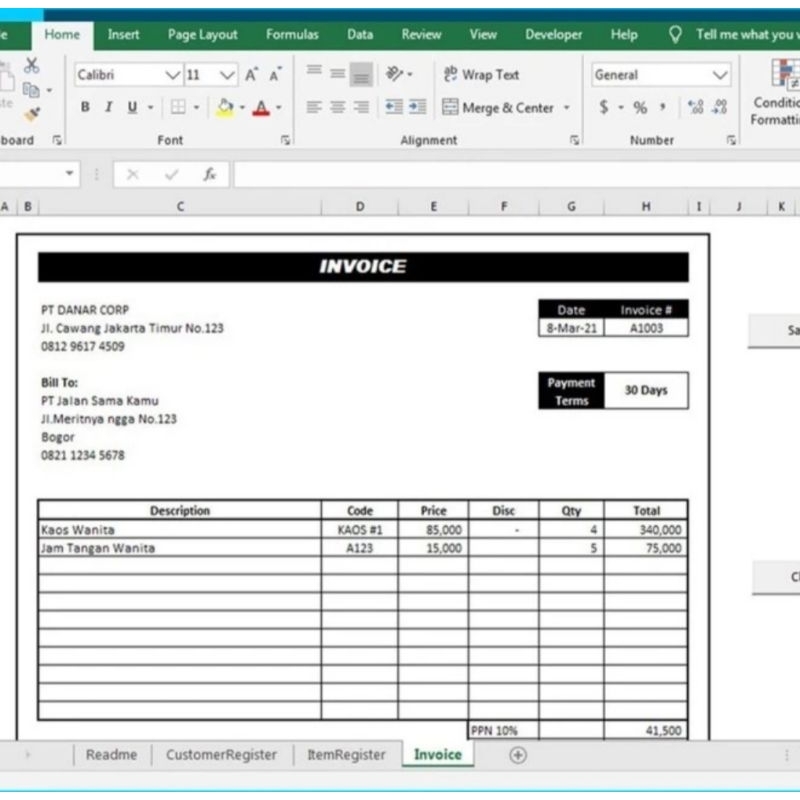Click the Percent Style icon
This screenshot has width=800, height=800.
click(x=640, y=107)
